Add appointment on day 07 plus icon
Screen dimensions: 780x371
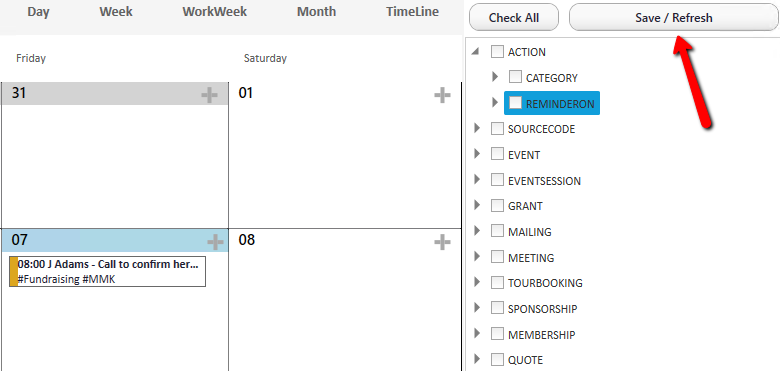coord(215,242)
